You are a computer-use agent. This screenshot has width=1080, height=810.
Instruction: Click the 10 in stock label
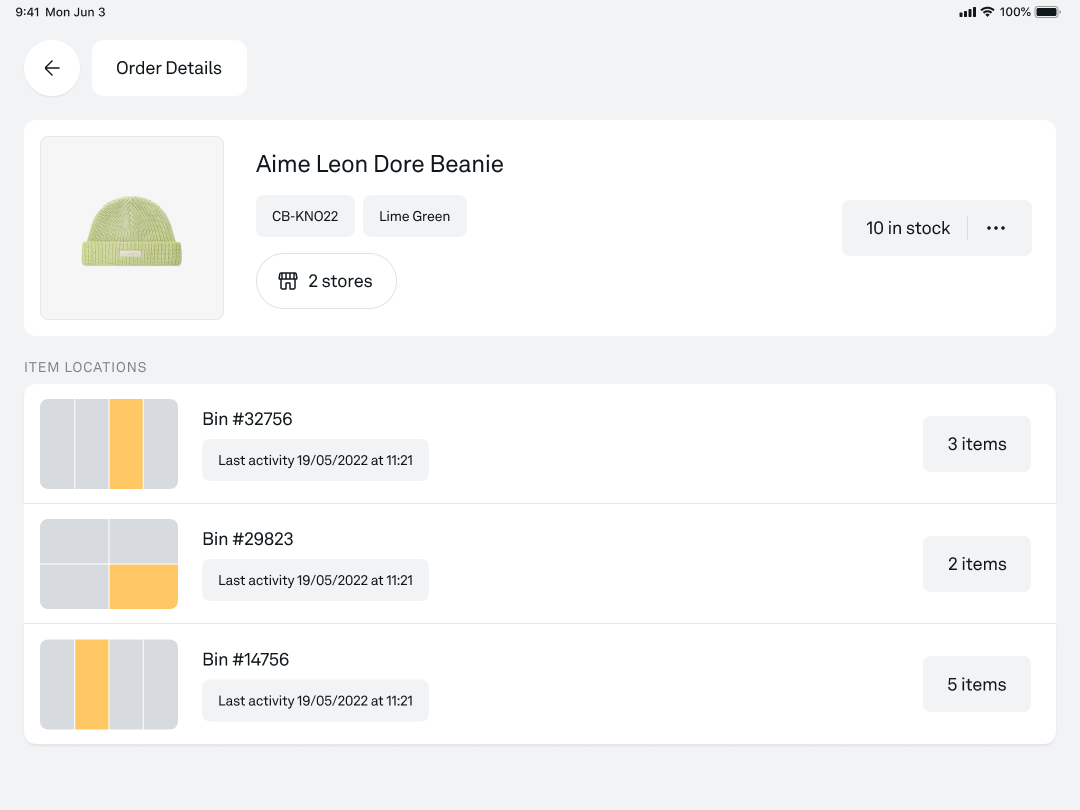(x=908, y=228)
